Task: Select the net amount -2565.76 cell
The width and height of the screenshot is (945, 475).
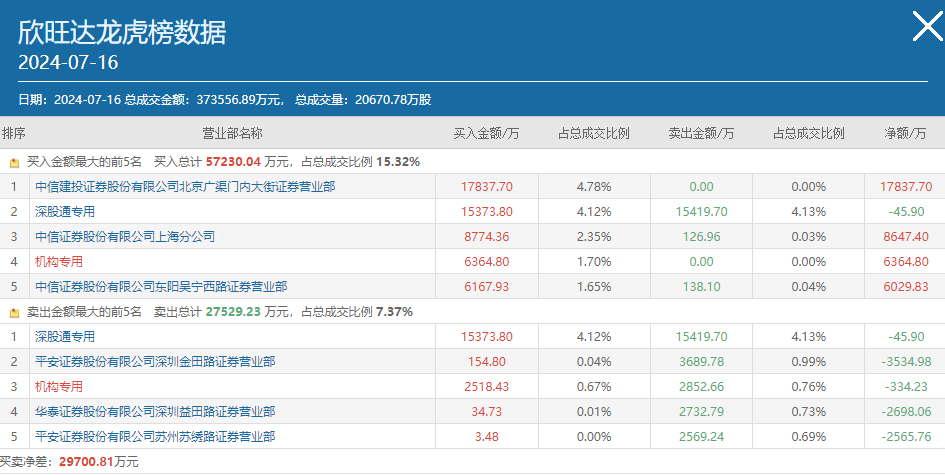Action: point(906,437)
